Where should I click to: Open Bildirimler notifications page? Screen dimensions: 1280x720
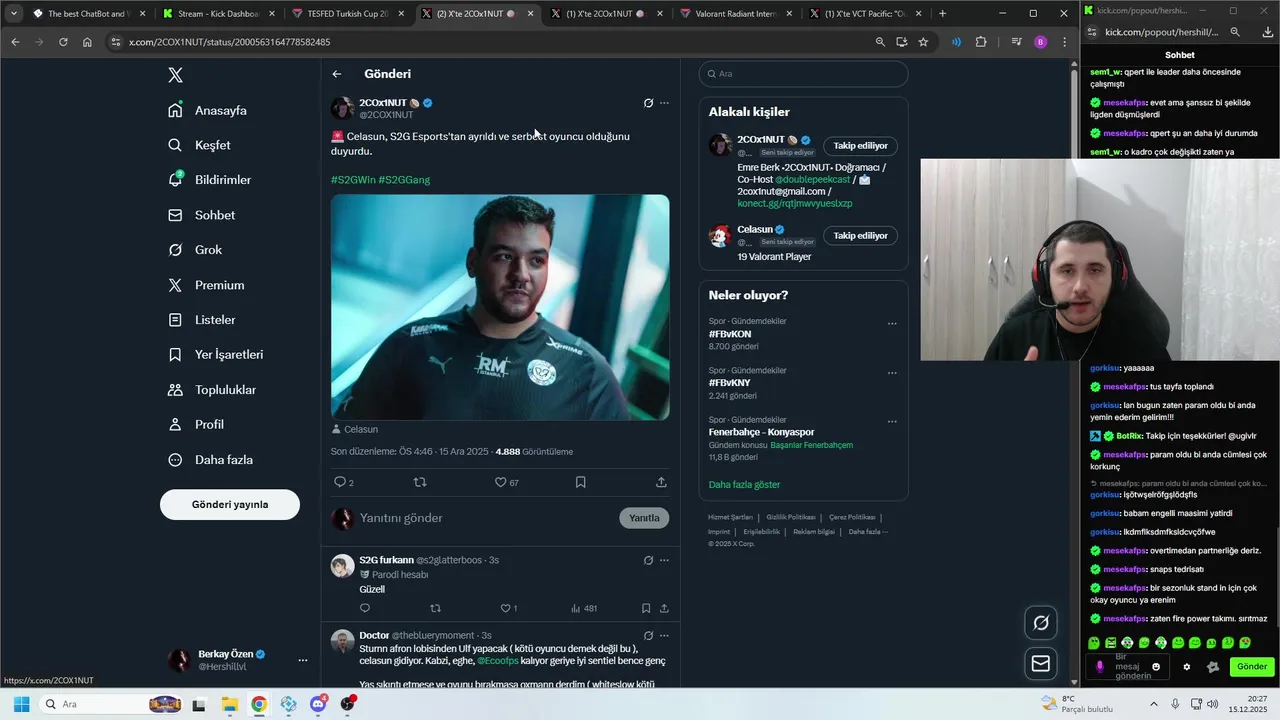[210, 180]
